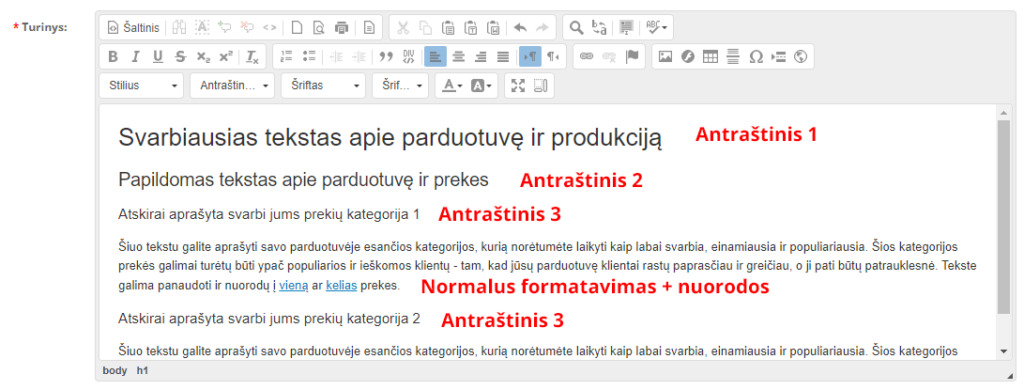Viewport: 1024px width, 390px height.
Task: Click heading 'Svarbiausias tekstas apie parduotuvę ir produkciją'
Action: pos(390,138)
